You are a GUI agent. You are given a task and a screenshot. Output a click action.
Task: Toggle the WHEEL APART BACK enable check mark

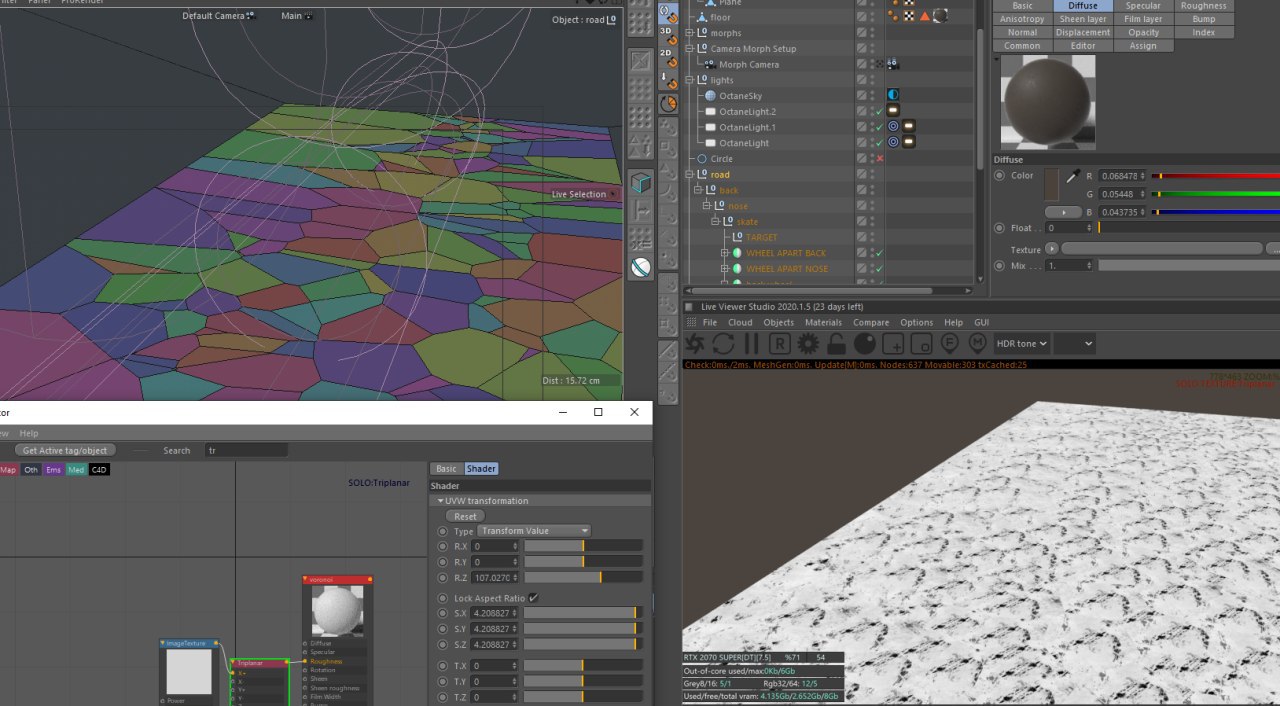[x=879, y=253]
